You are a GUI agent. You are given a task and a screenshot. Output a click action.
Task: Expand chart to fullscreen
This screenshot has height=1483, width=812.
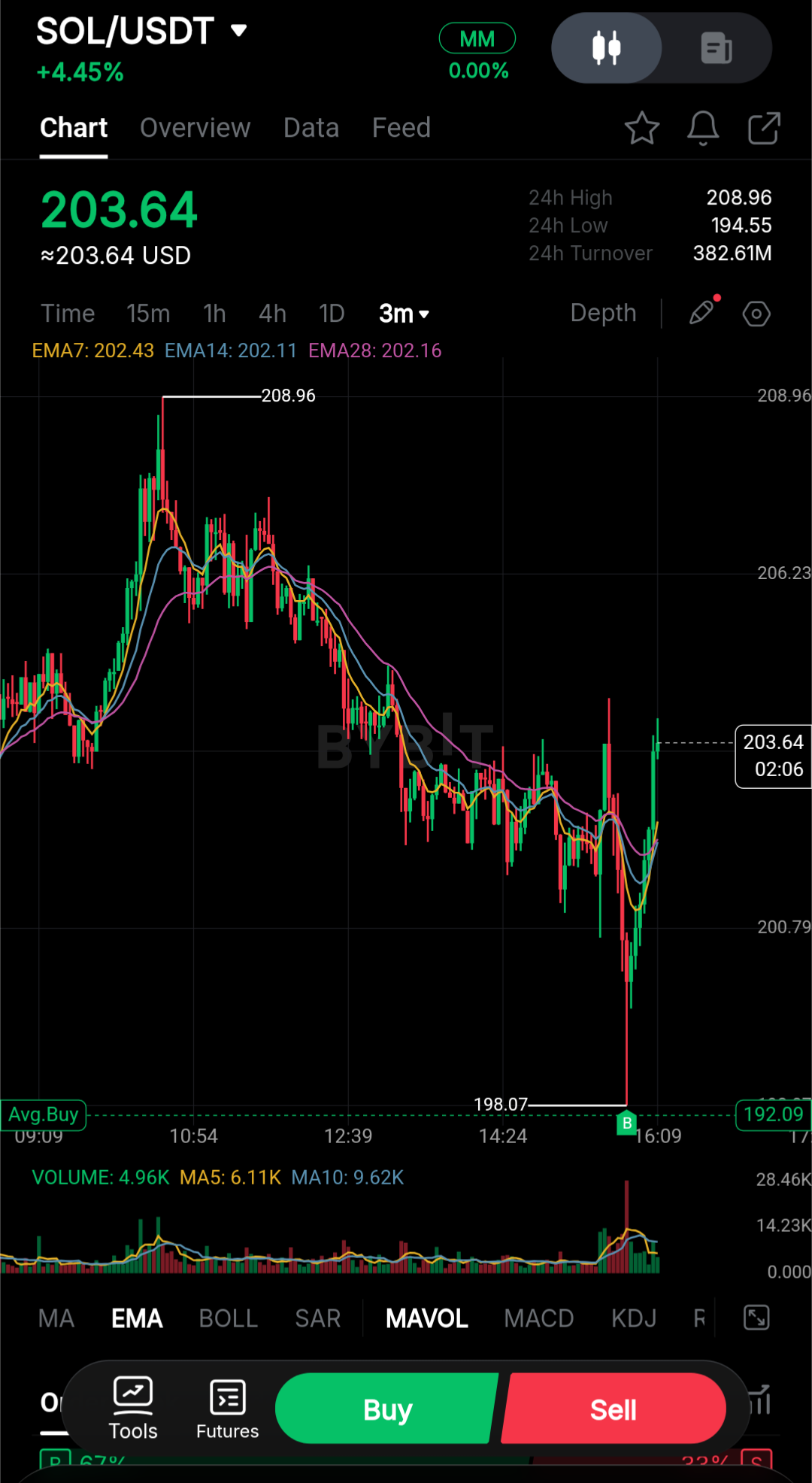[x=756, y=1318]
